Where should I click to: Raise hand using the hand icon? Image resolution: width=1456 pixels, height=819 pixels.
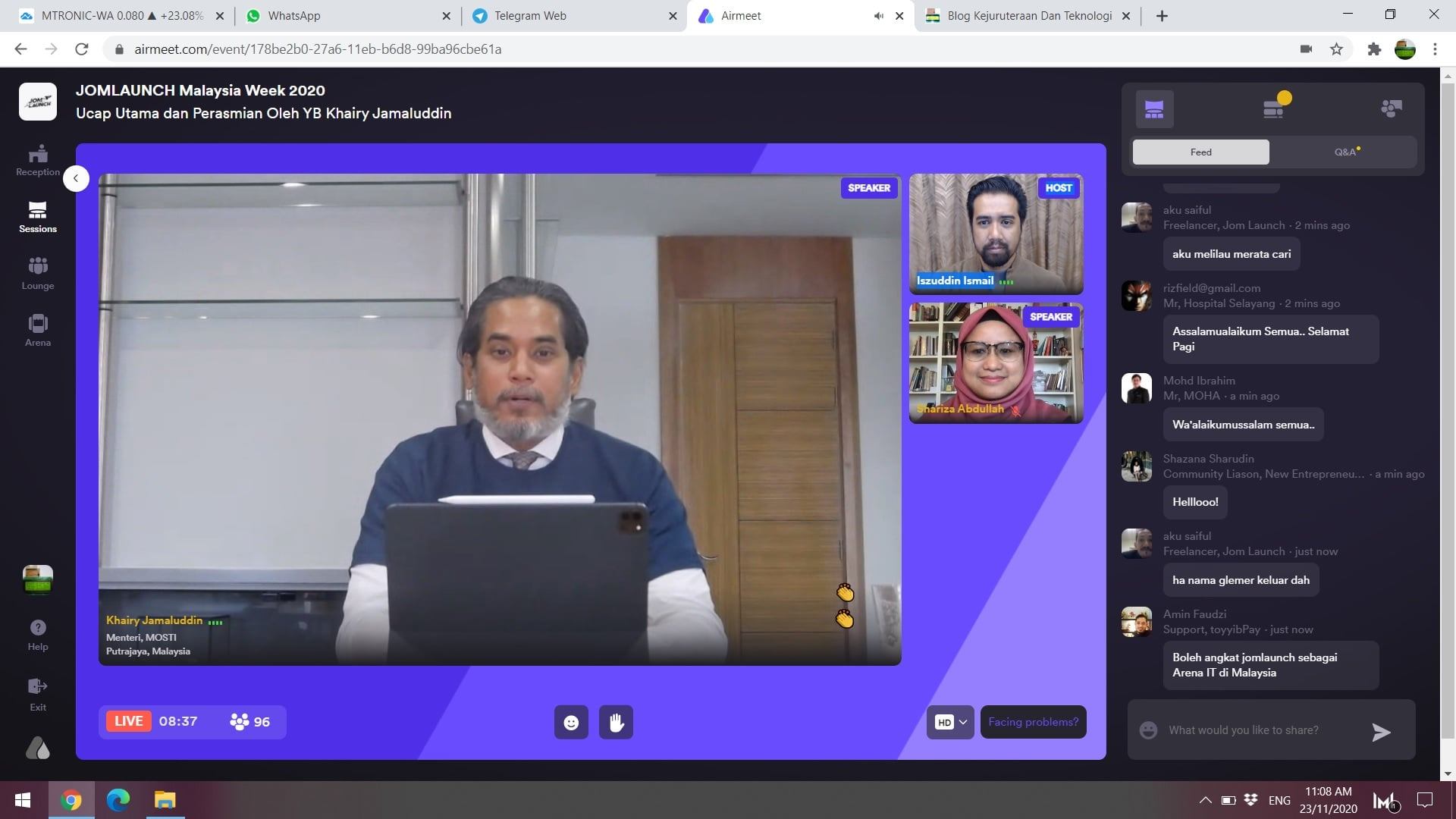(616, 722)
